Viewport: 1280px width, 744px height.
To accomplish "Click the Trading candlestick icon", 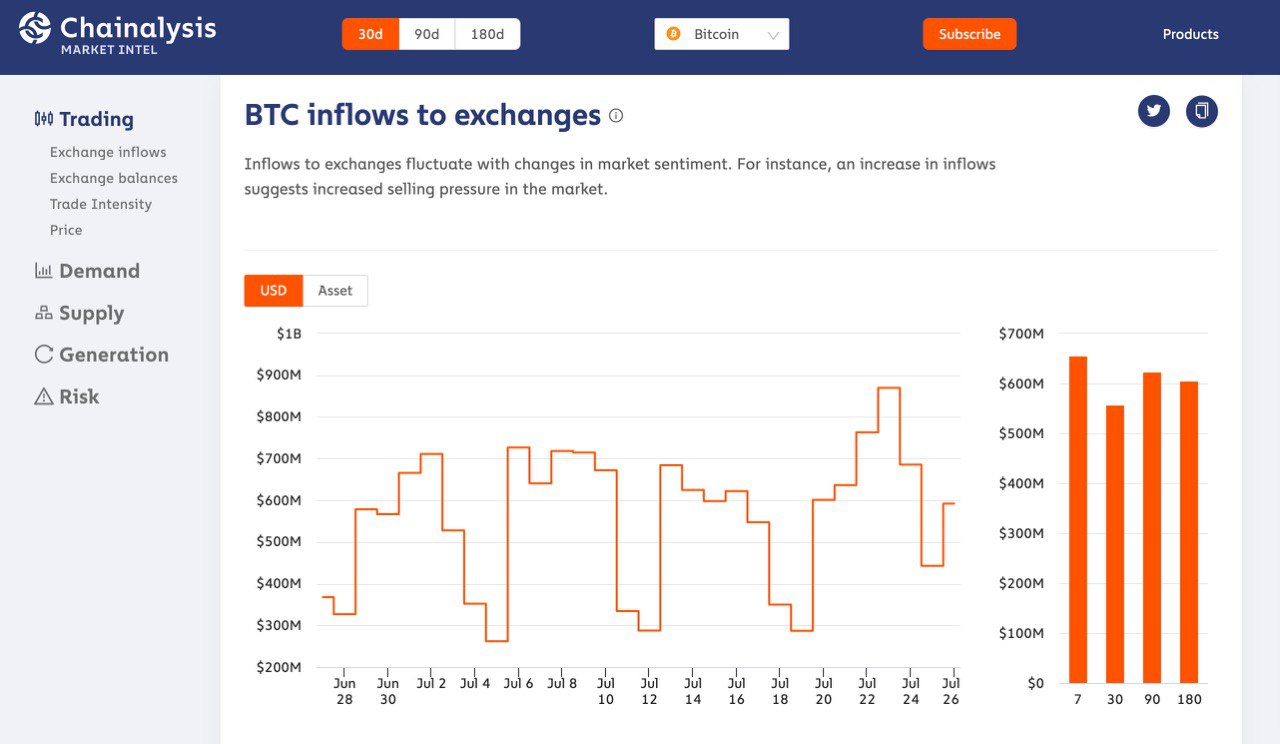I will (44, 119).
